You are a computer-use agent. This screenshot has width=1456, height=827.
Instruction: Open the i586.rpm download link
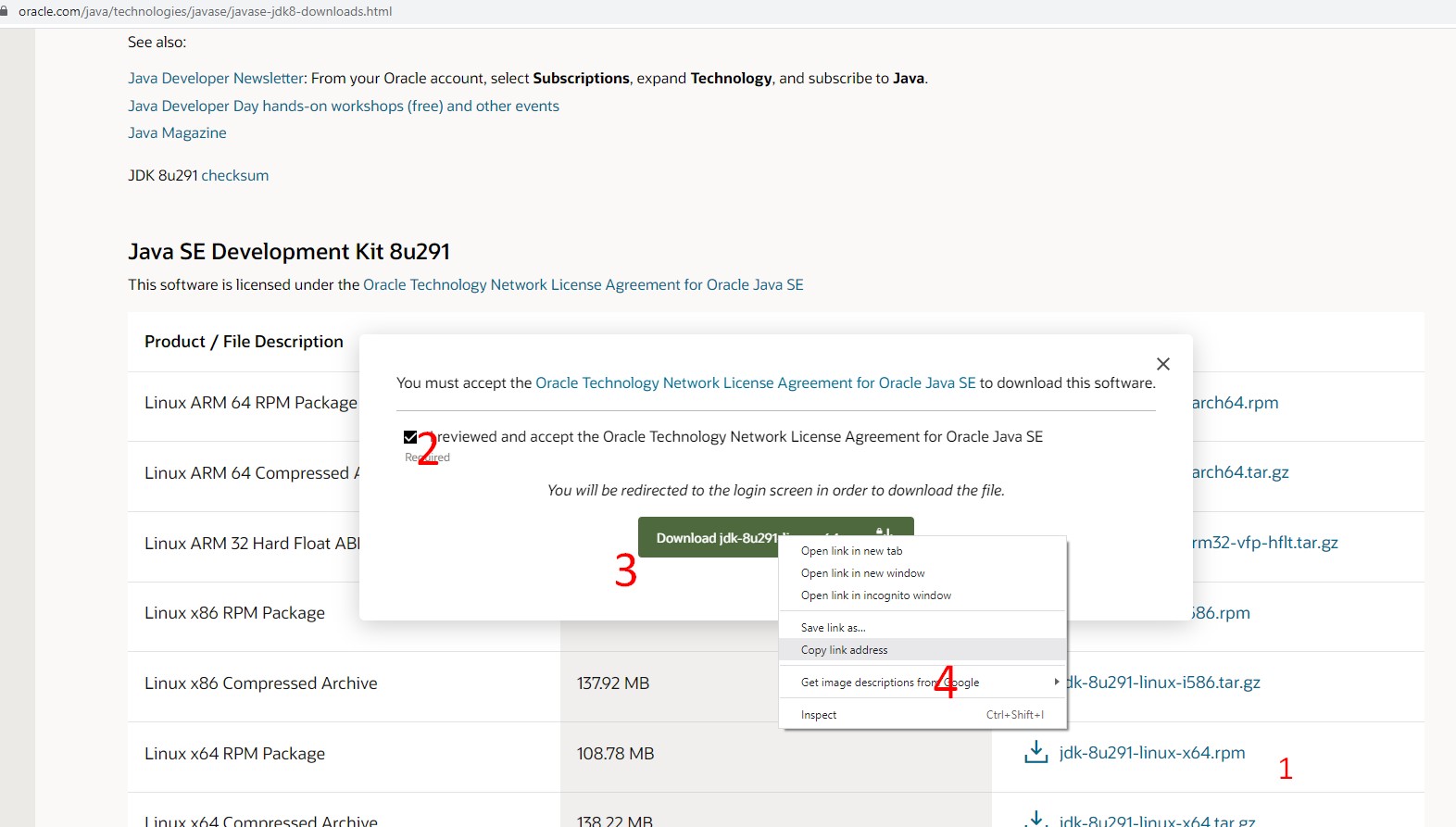tap(1221, 613)
